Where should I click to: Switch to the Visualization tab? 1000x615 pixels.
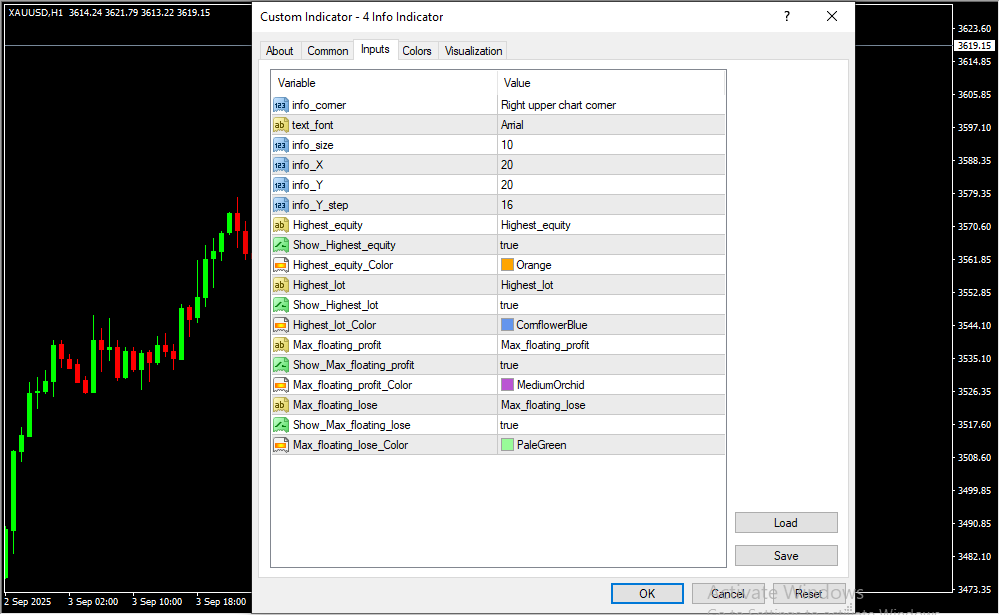(474, 51)
